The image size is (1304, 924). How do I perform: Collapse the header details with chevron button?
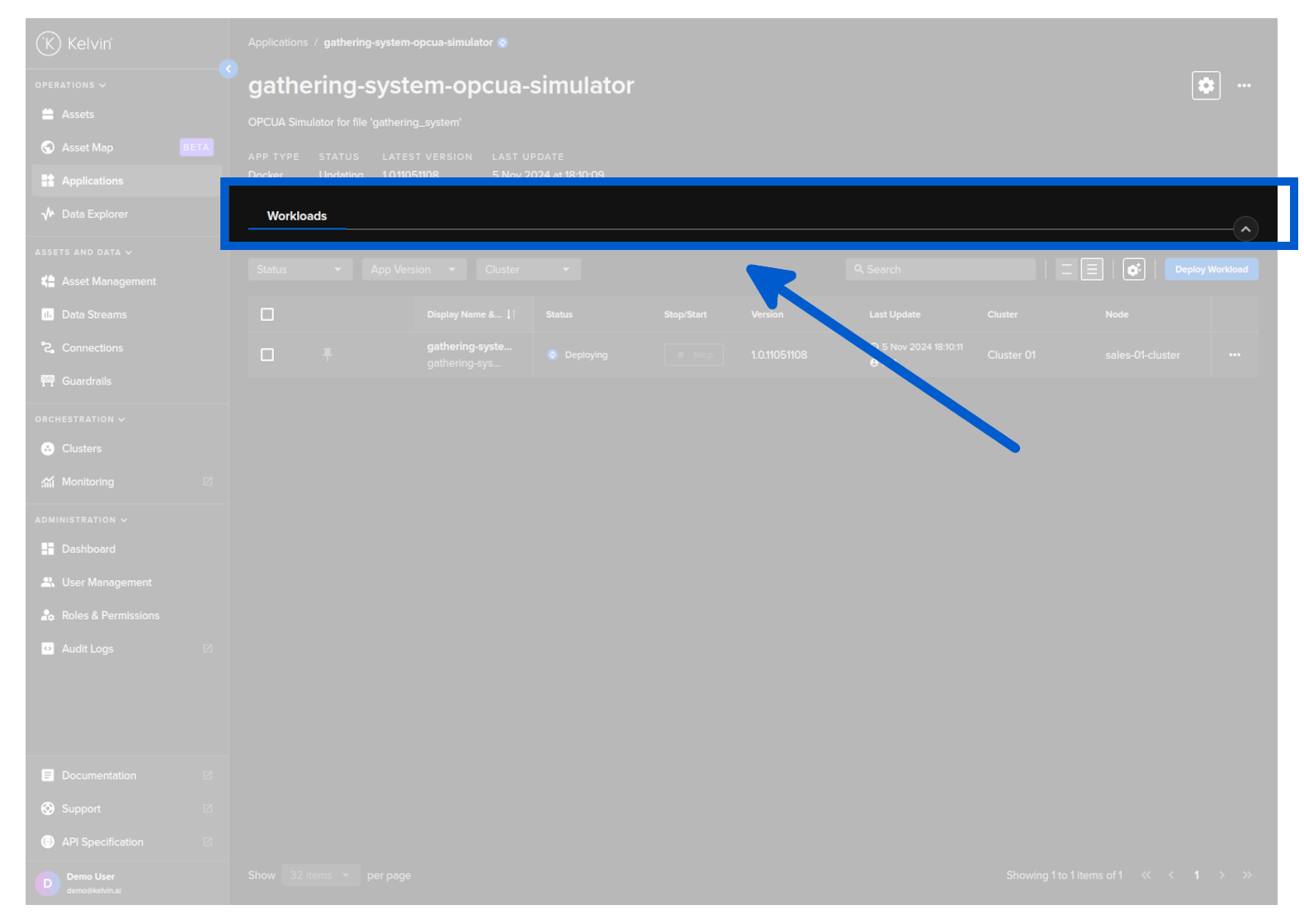1245,229
